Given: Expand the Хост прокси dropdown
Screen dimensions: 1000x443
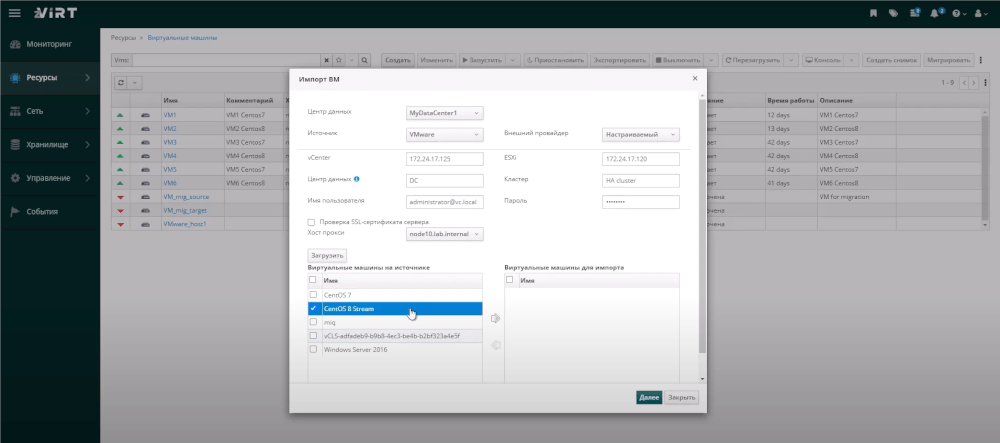Looking at the screenshot, I should pos(444,234).
